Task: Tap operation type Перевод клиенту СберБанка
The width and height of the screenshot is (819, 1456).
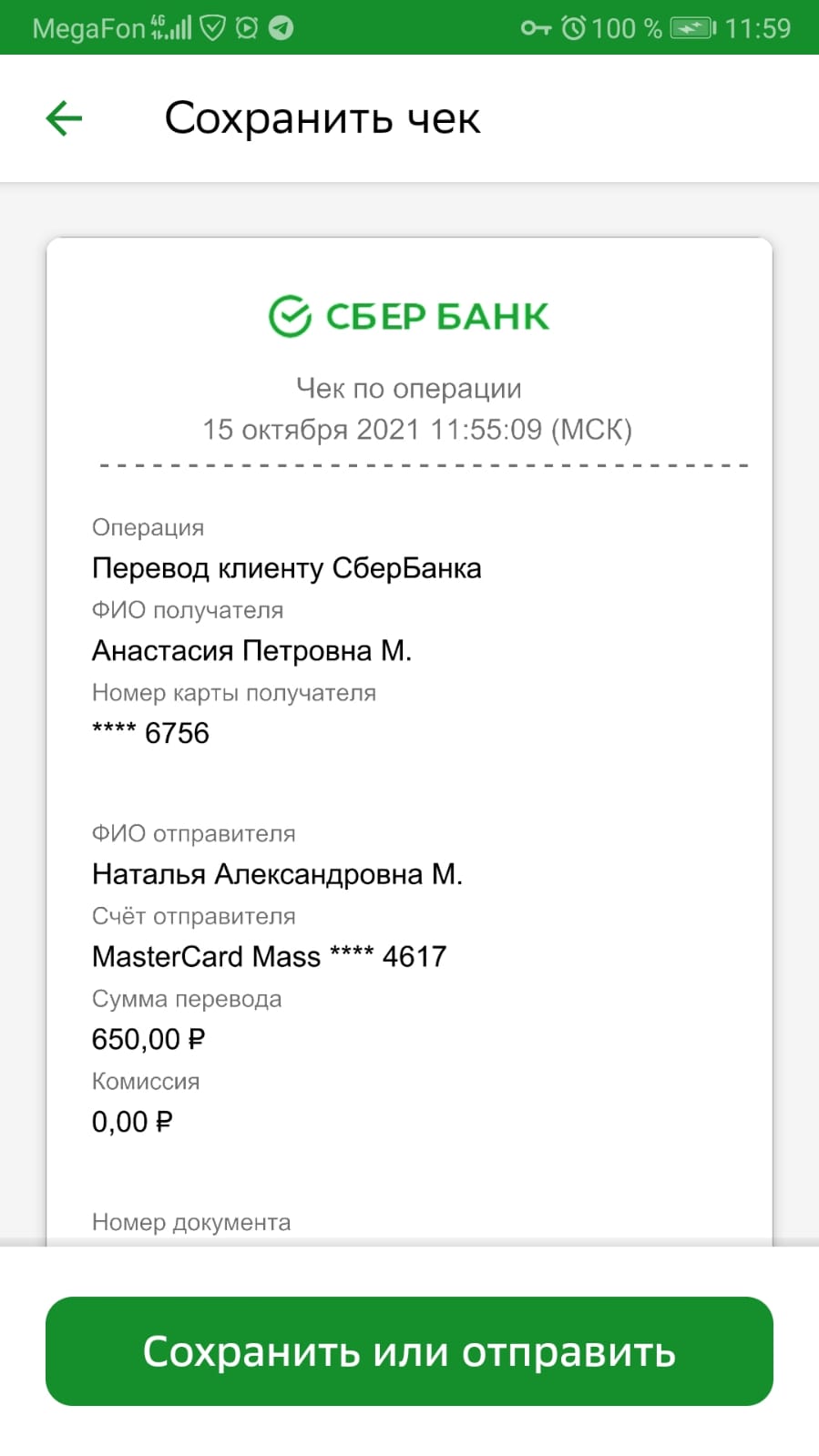Action: [287, 568]
